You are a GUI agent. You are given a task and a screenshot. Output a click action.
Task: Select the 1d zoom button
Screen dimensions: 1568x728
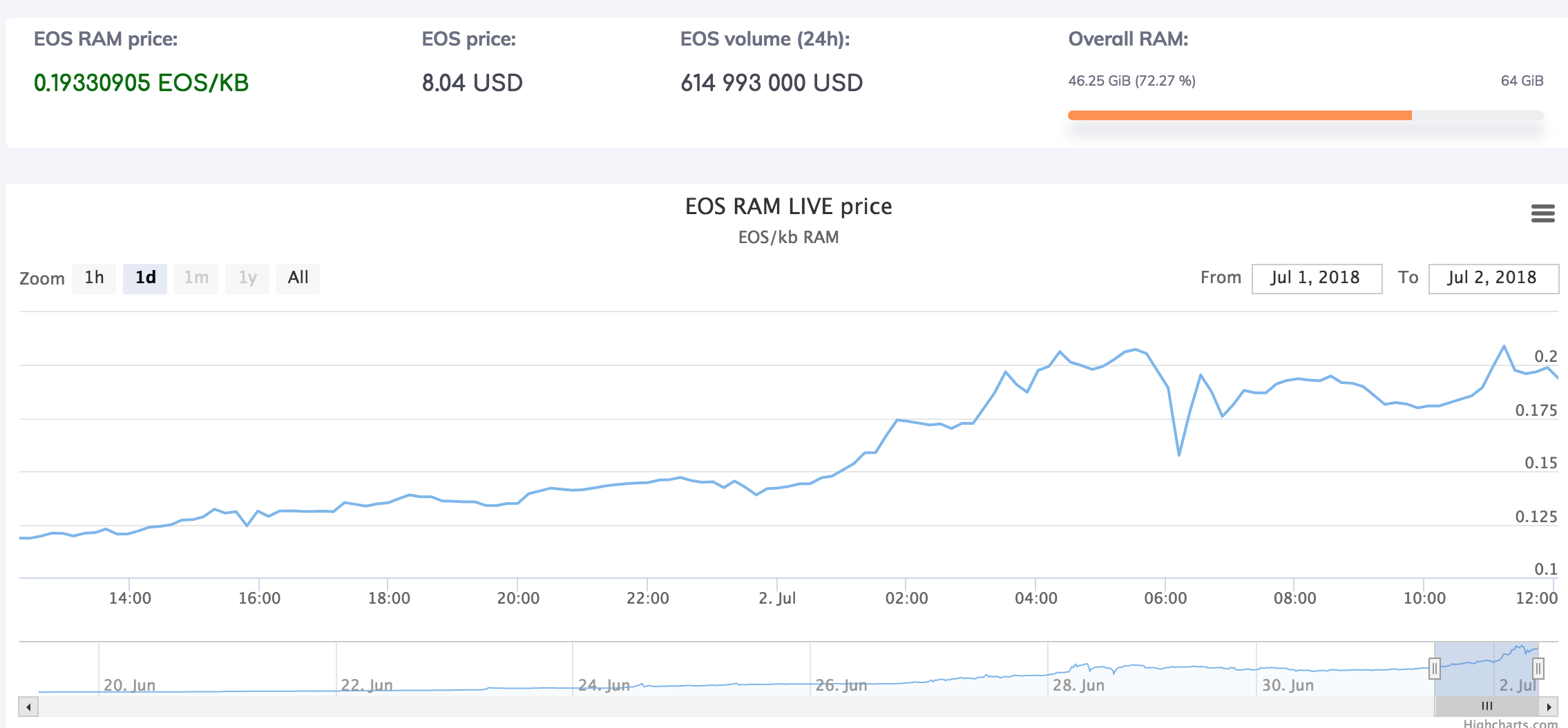145,278
